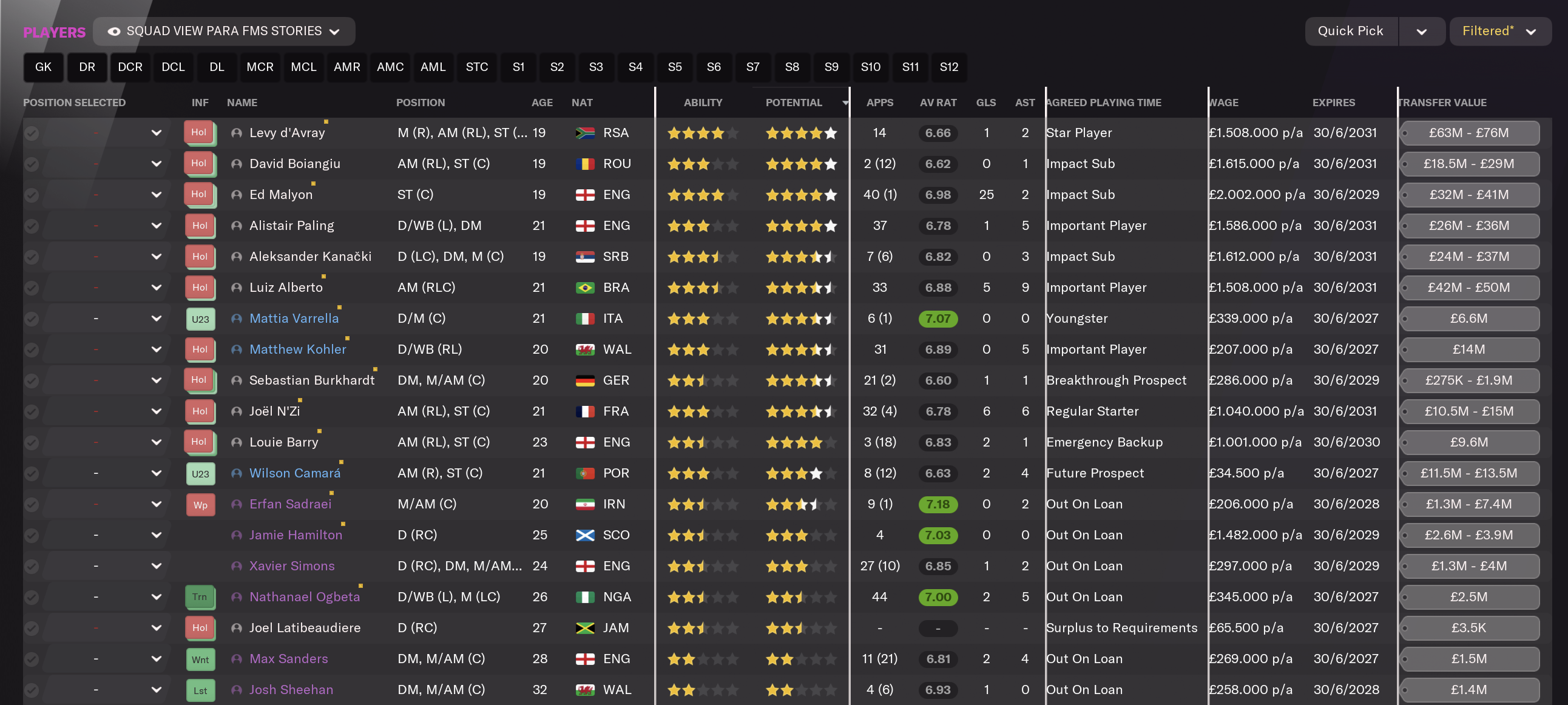Tick selection circle for Mattia Varrella
The width and height of the screenshot is (1568, 705).
(x=32, y=319)
